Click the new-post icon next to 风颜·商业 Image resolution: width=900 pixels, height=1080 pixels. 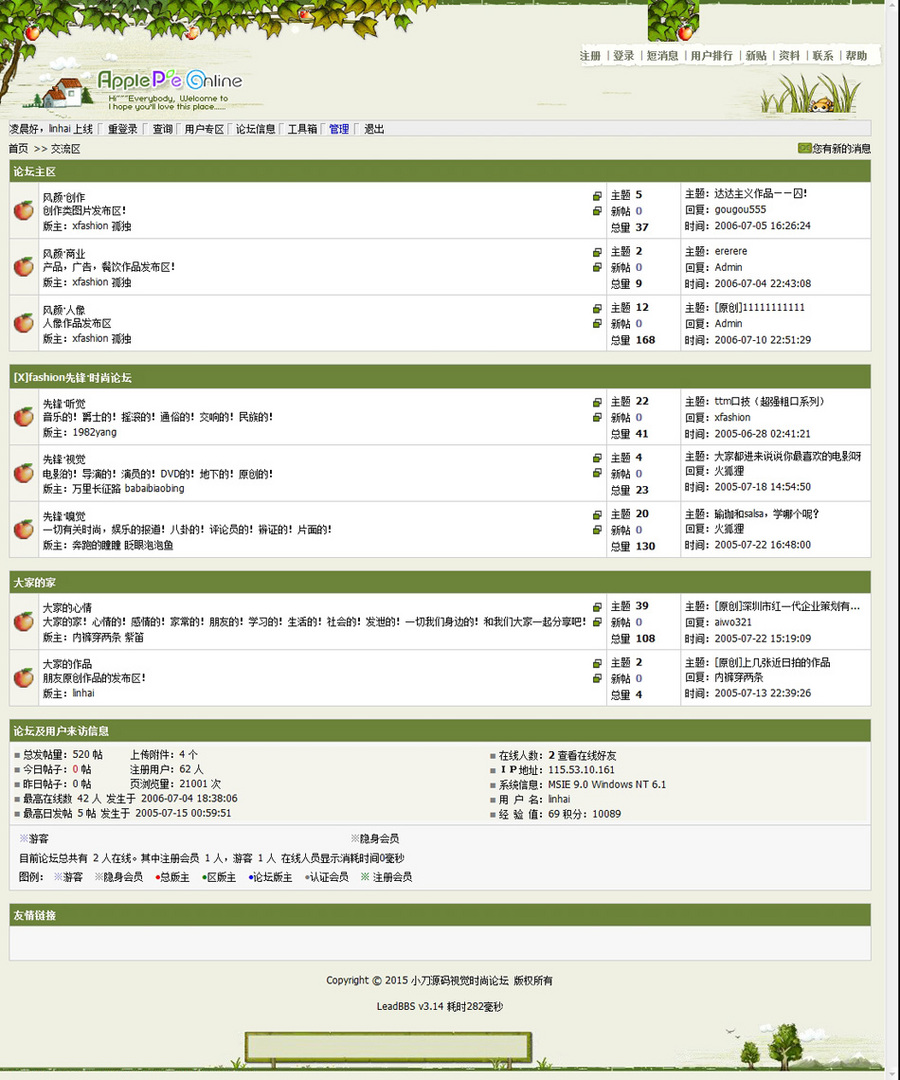(x=596, y=267)
